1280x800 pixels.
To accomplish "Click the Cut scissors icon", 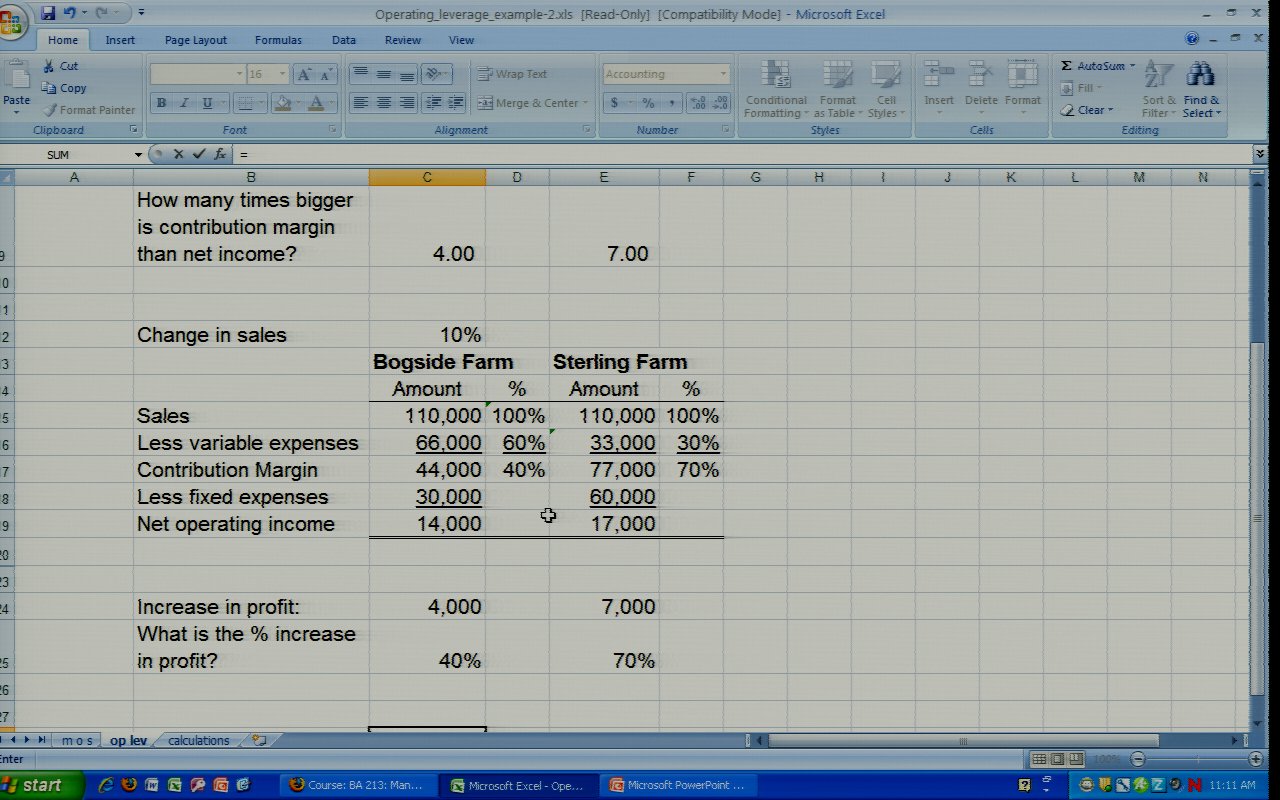I will (49, 66).
